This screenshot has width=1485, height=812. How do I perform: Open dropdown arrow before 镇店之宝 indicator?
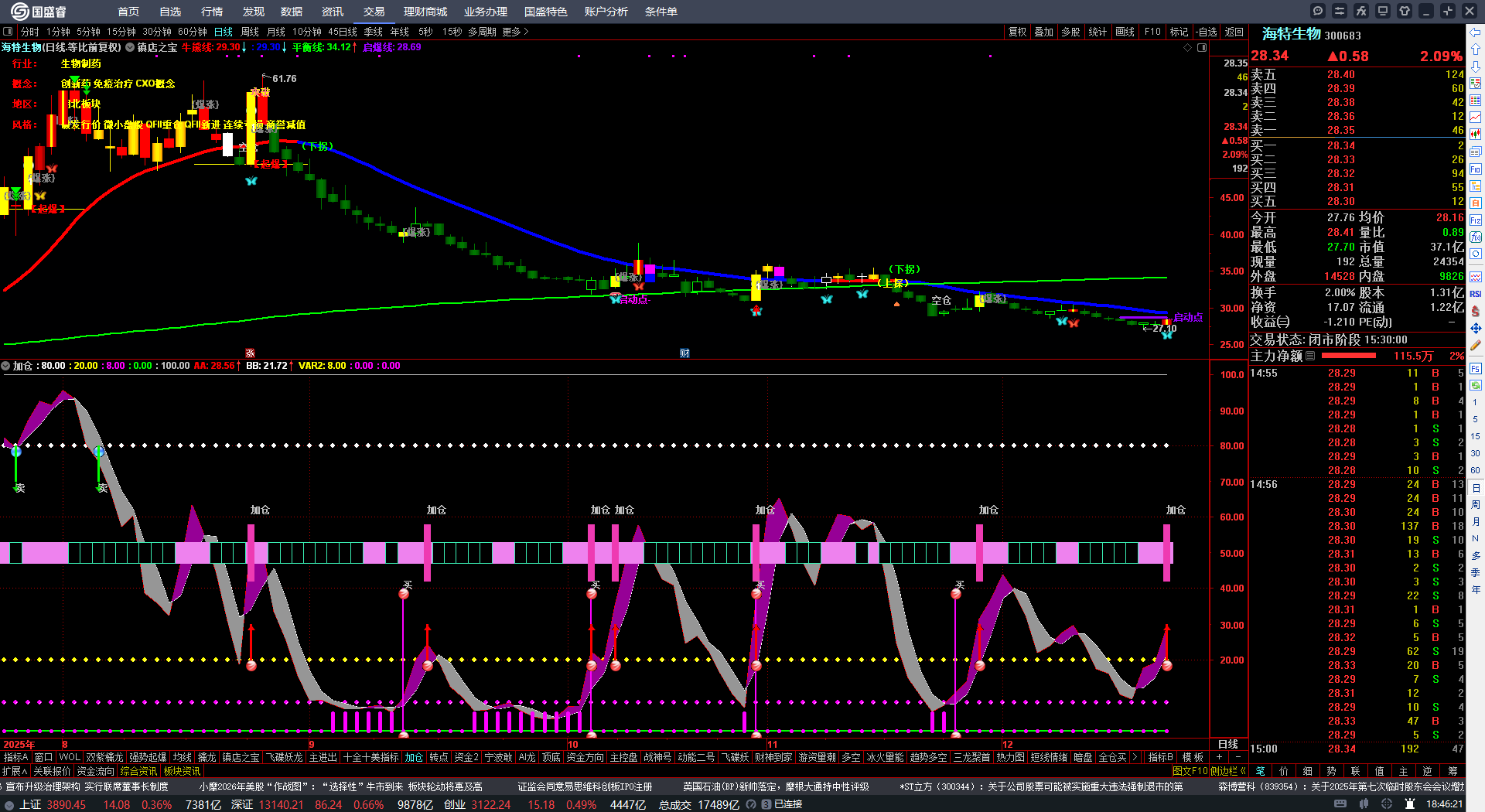pyautogui.click(x=129, y=47)
